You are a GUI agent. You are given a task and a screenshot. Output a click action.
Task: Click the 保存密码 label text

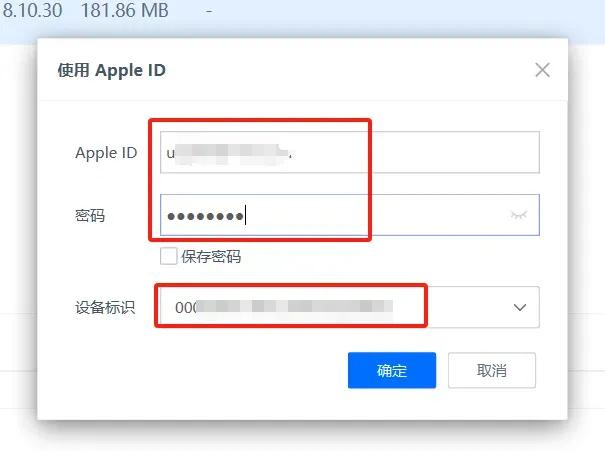(211, 257)
